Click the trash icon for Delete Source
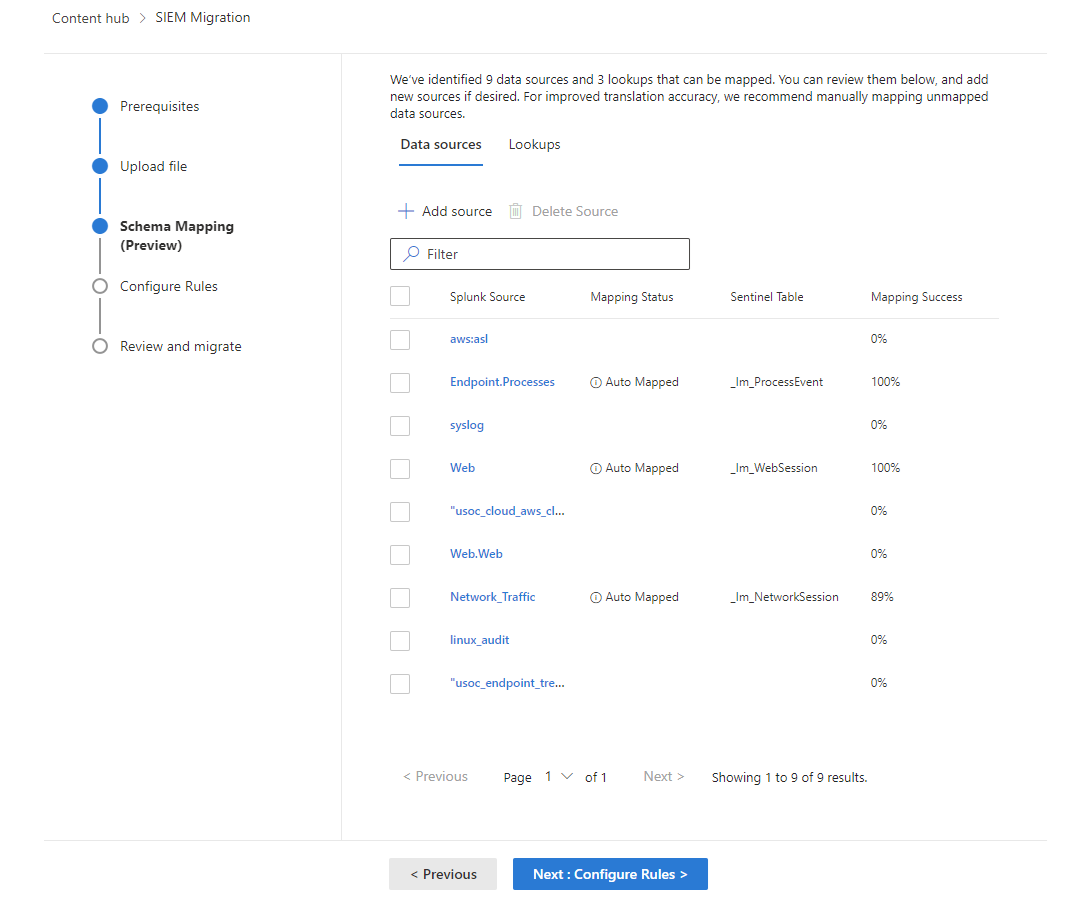The height and width of the screenshot is (901, 1089). click(x=515, y=211)
